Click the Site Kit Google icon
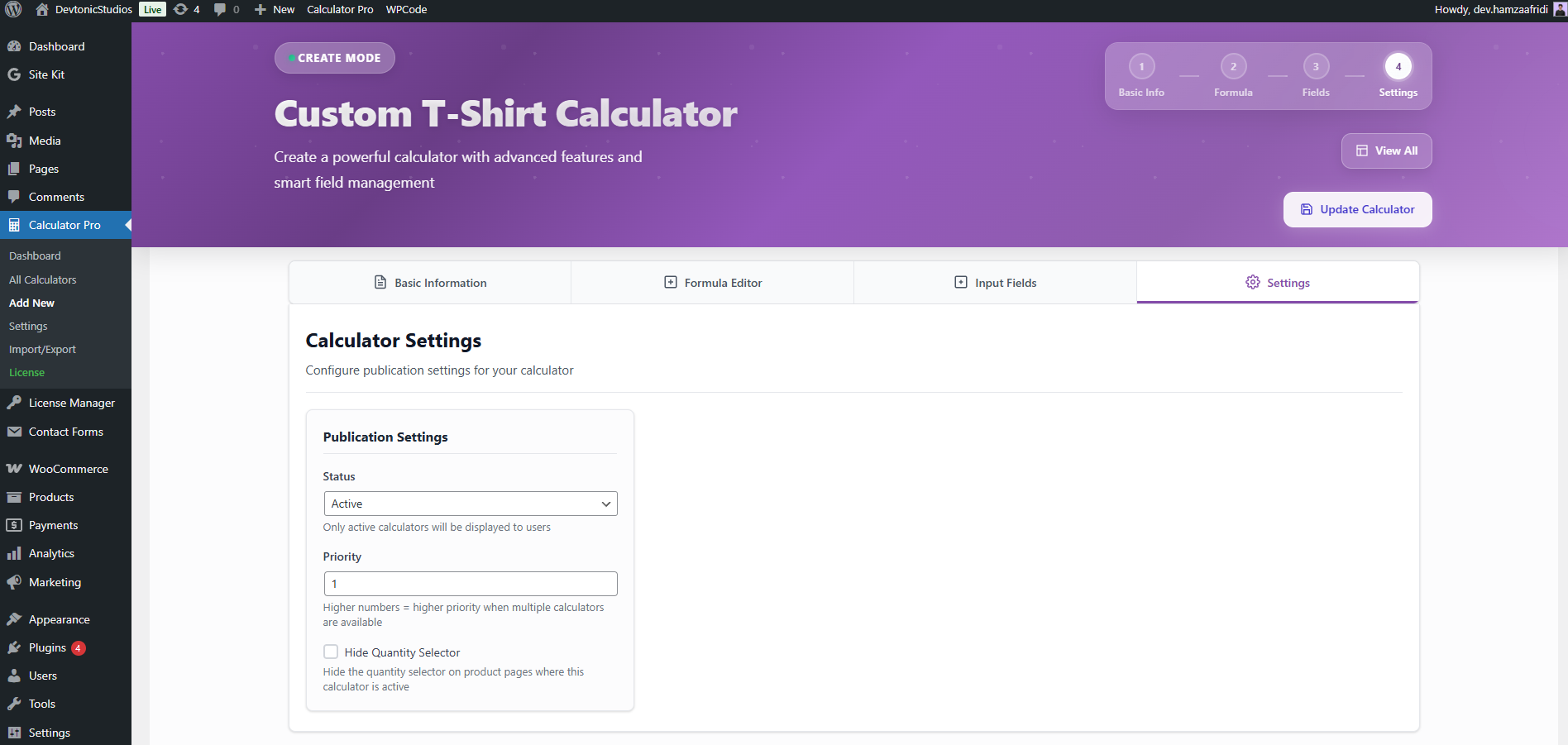The width and height of the screenshot is (1568, 745). 14,74
